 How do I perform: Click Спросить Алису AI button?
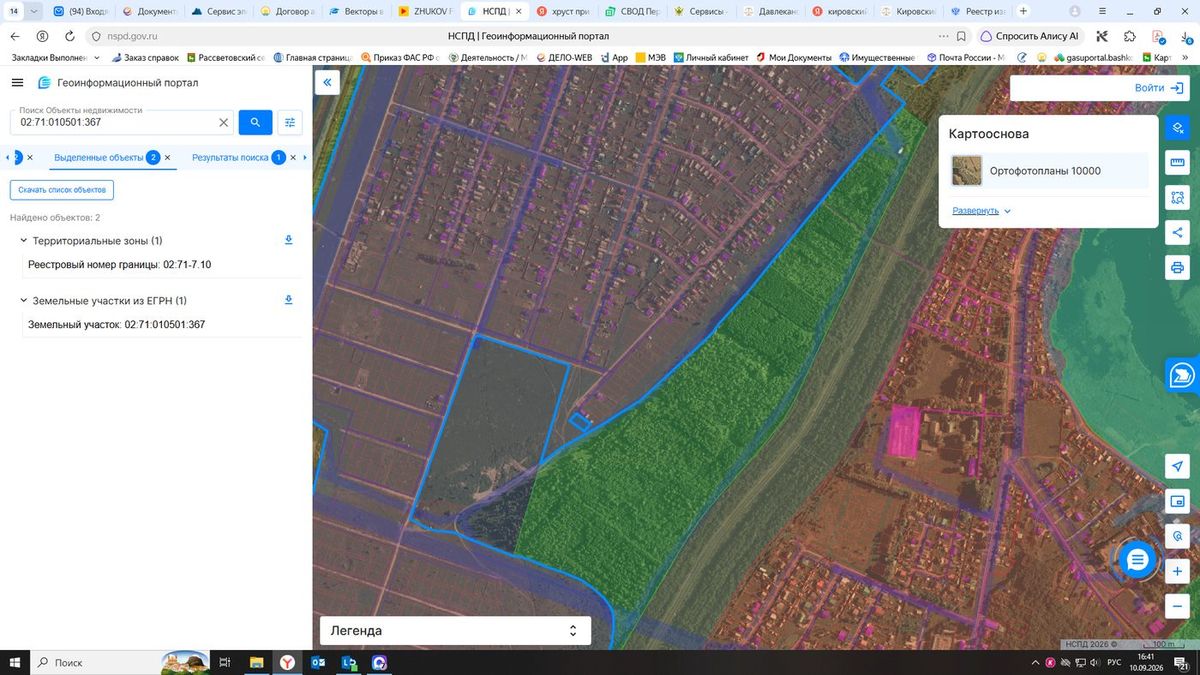(x=1032, y=36)
